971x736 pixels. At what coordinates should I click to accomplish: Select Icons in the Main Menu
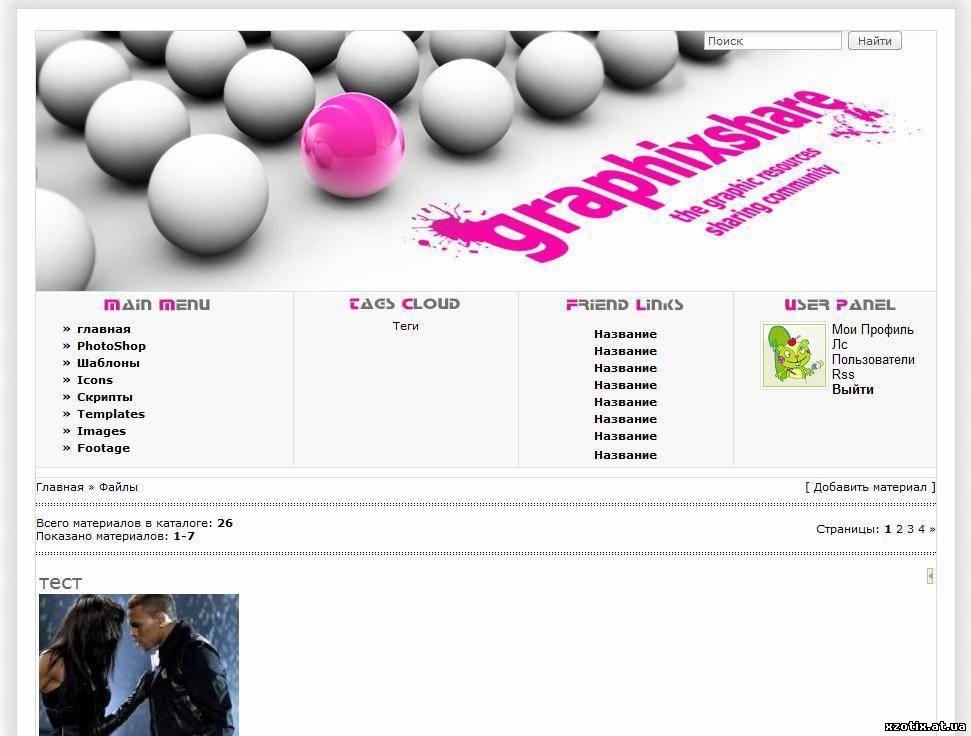click(95, 380)
